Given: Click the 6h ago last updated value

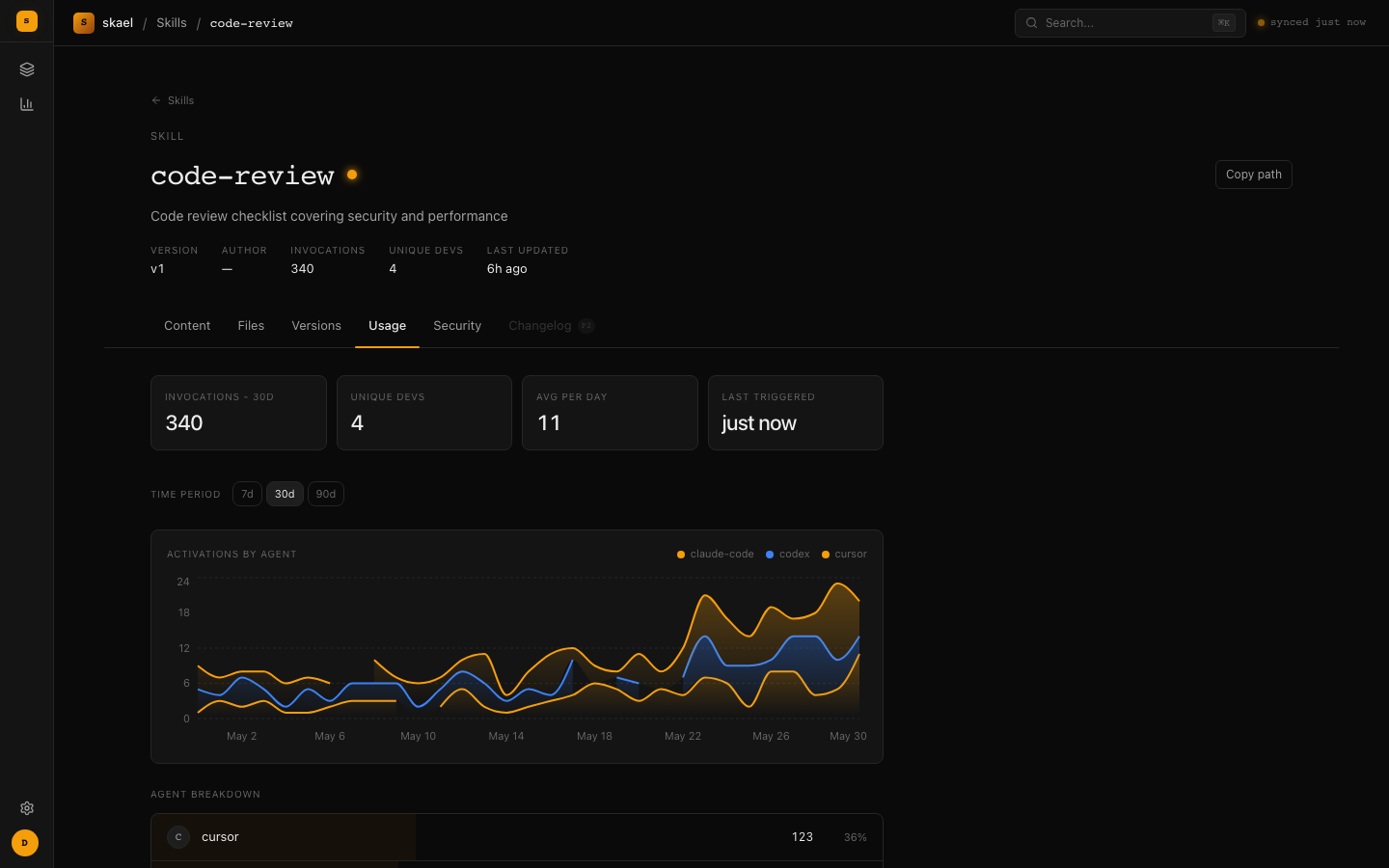Looking at the screenshot, I should (507, 269).
